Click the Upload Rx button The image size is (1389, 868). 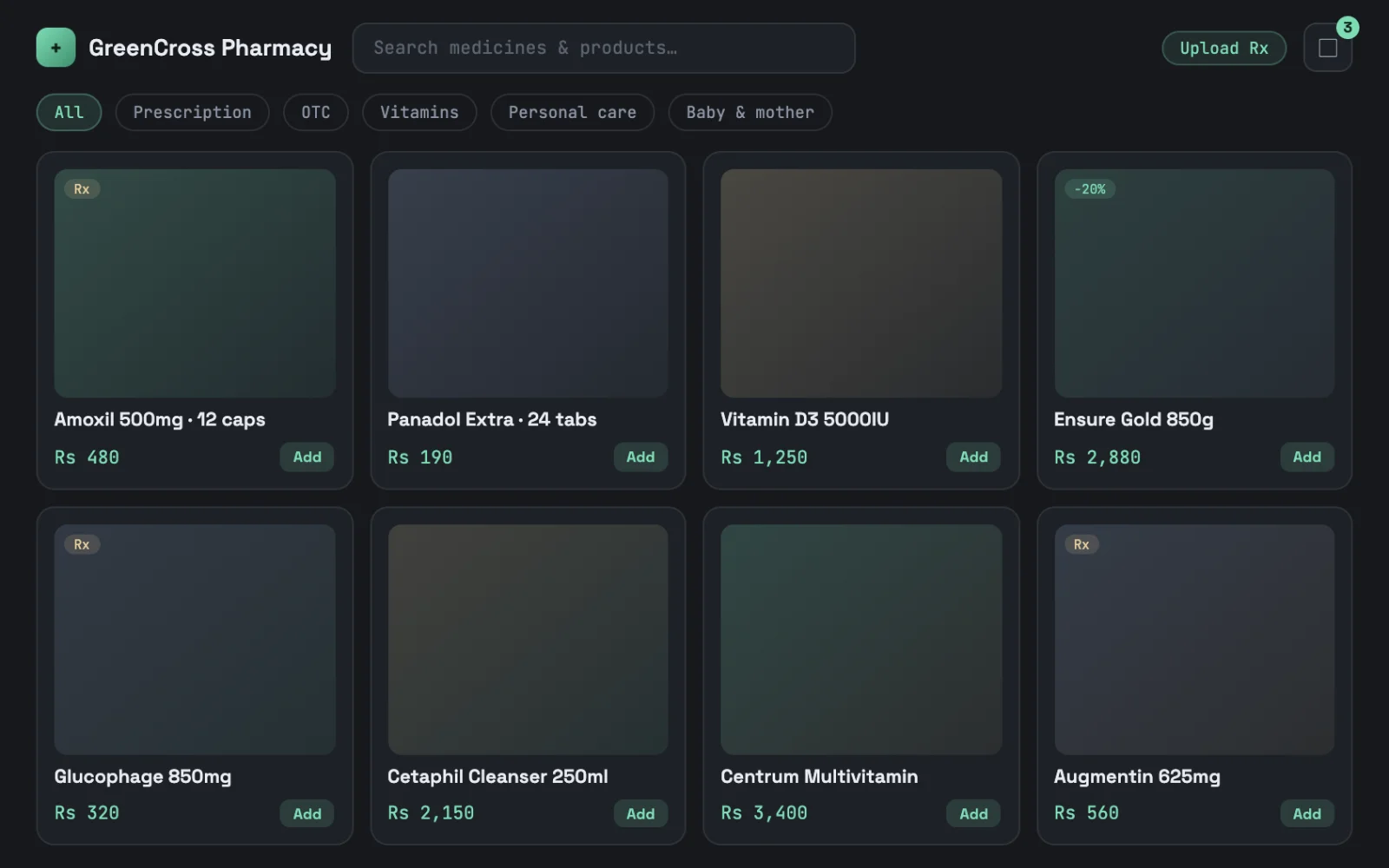point(1224,48)
